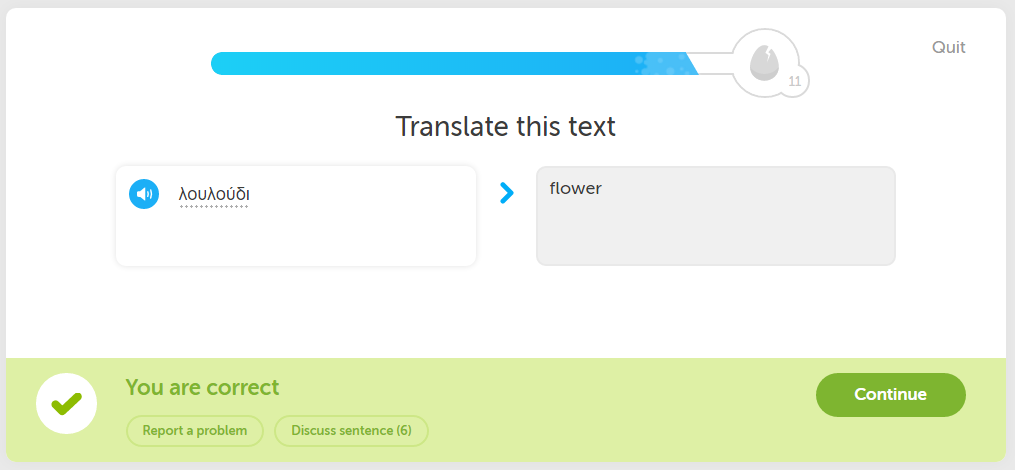The image size is (1015, 470).
Task: Quit the lesson
Action: 948,47
